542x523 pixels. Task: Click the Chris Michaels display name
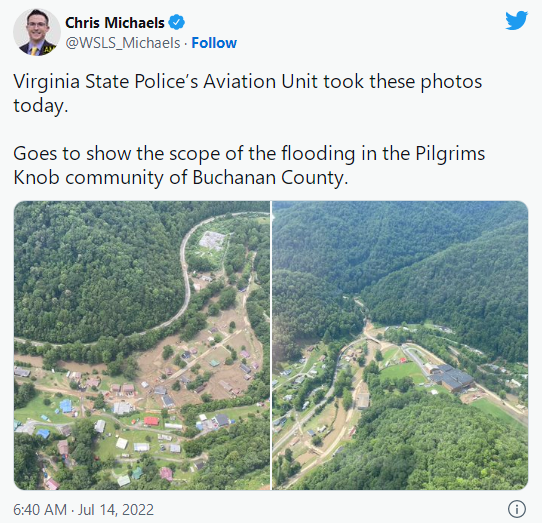coord(115,23)
